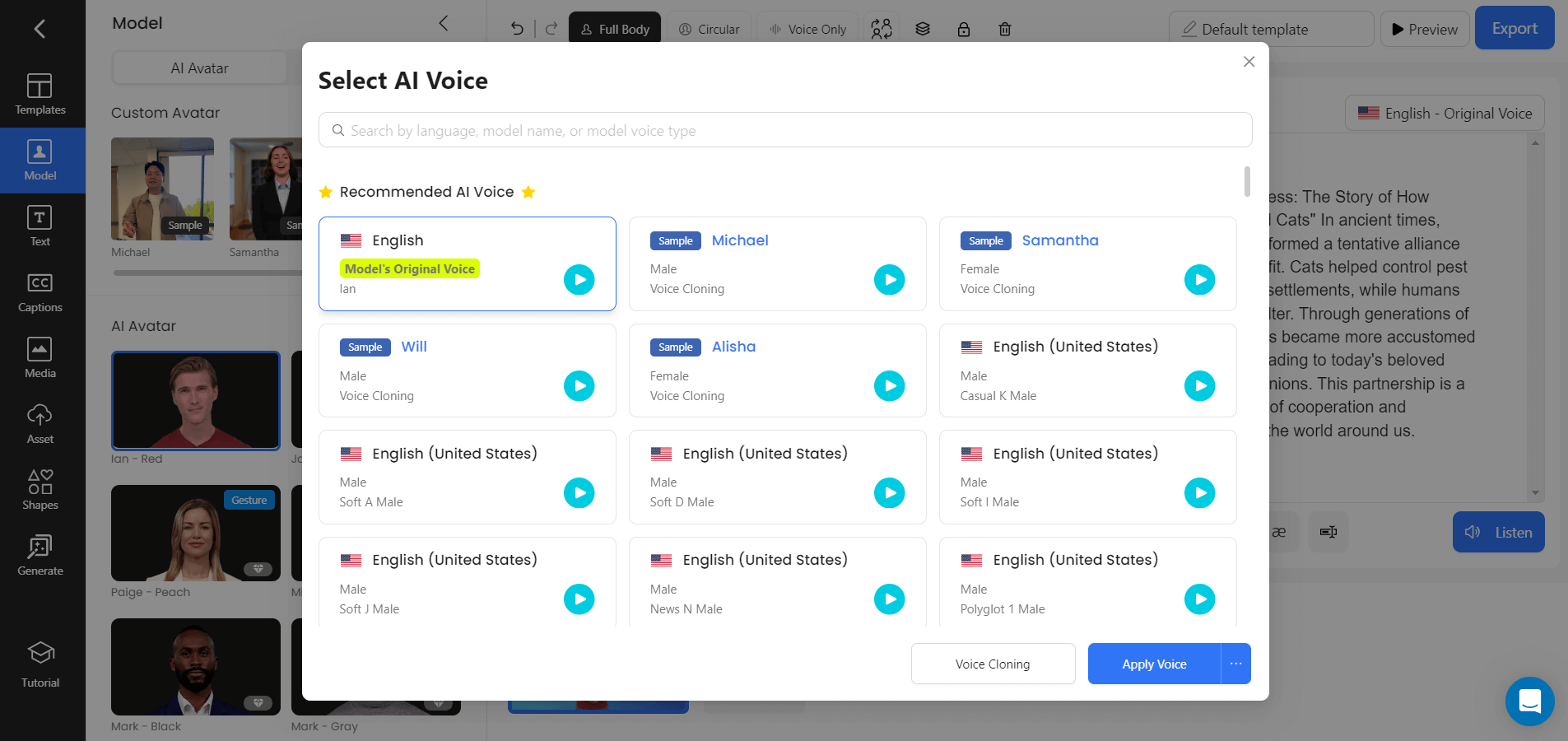This screenshot has height=741, width=1568.
Task: Open the Generate panel
Action: point(40,555)
